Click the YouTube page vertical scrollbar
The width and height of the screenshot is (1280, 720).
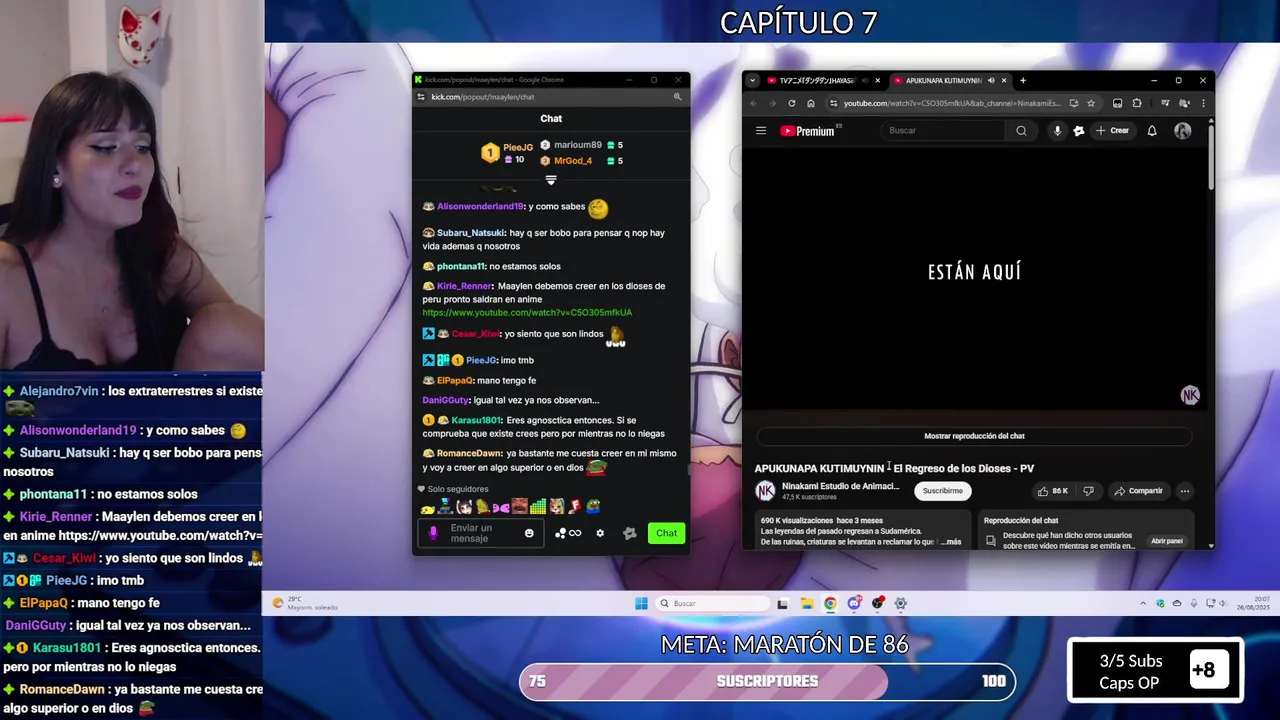pos(1211,155)
